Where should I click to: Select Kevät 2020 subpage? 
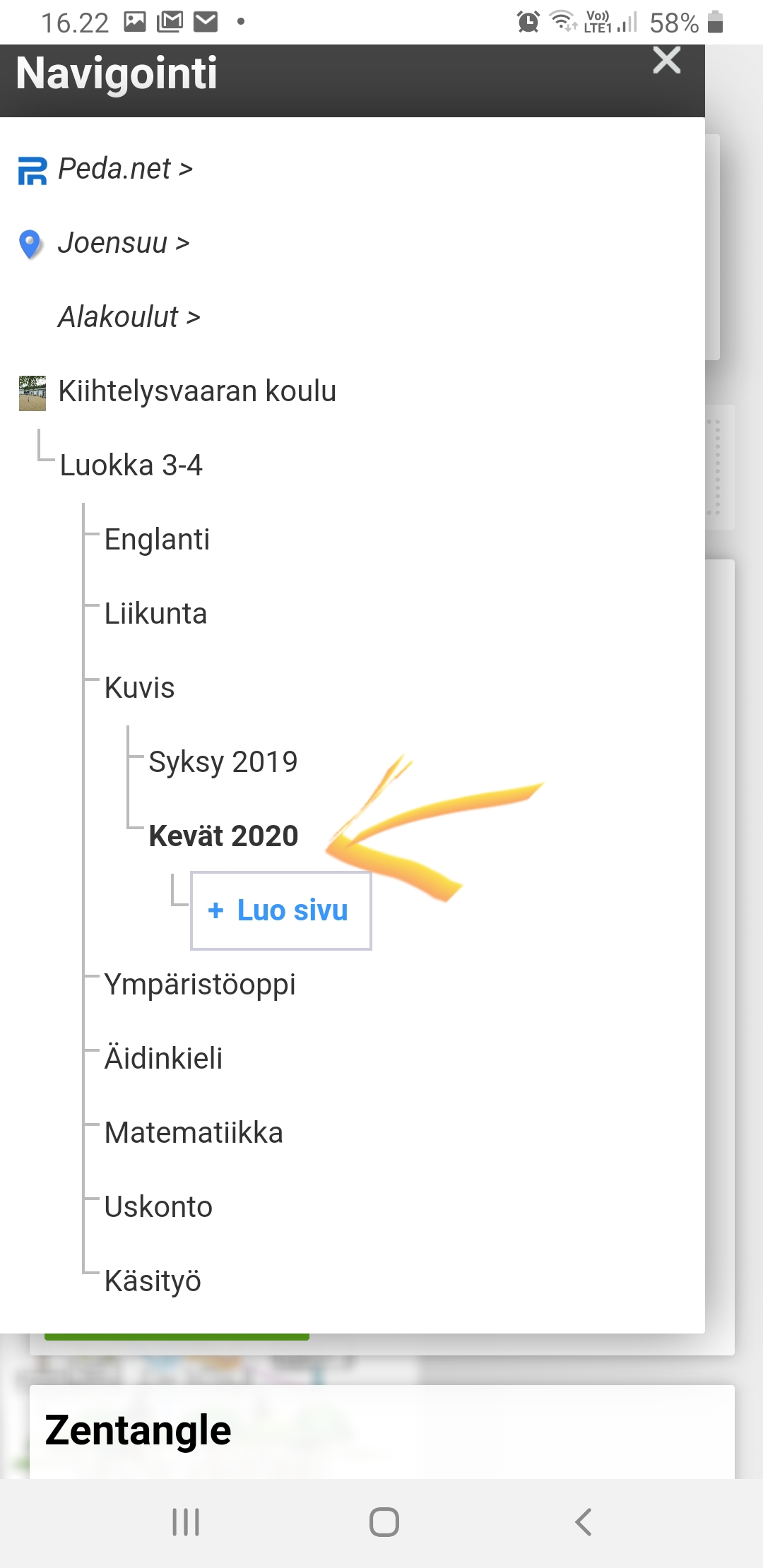point(223,837)
